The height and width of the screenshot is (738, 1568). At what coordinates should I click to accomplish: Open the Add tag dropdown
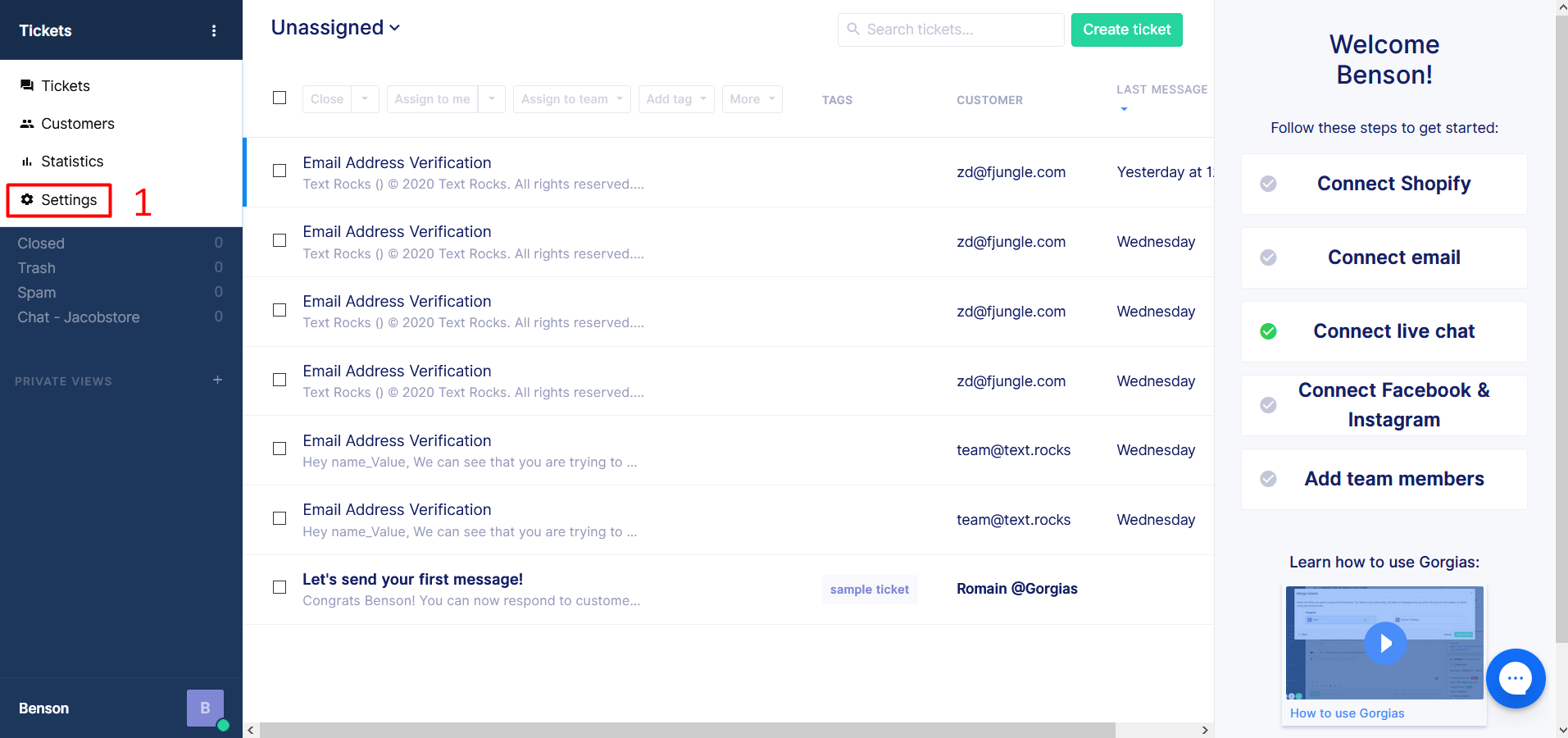[675, 99]
